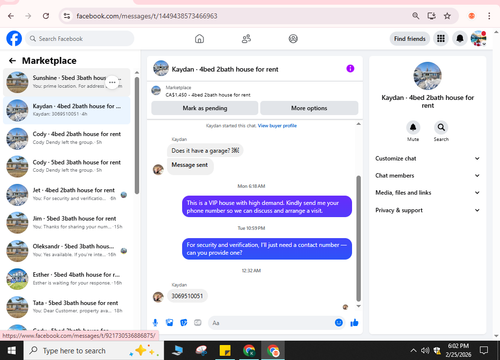This screenshot has width=500, height=360.
Task: Open the Facebook logo home link
Action: click(x=14, y=39)
